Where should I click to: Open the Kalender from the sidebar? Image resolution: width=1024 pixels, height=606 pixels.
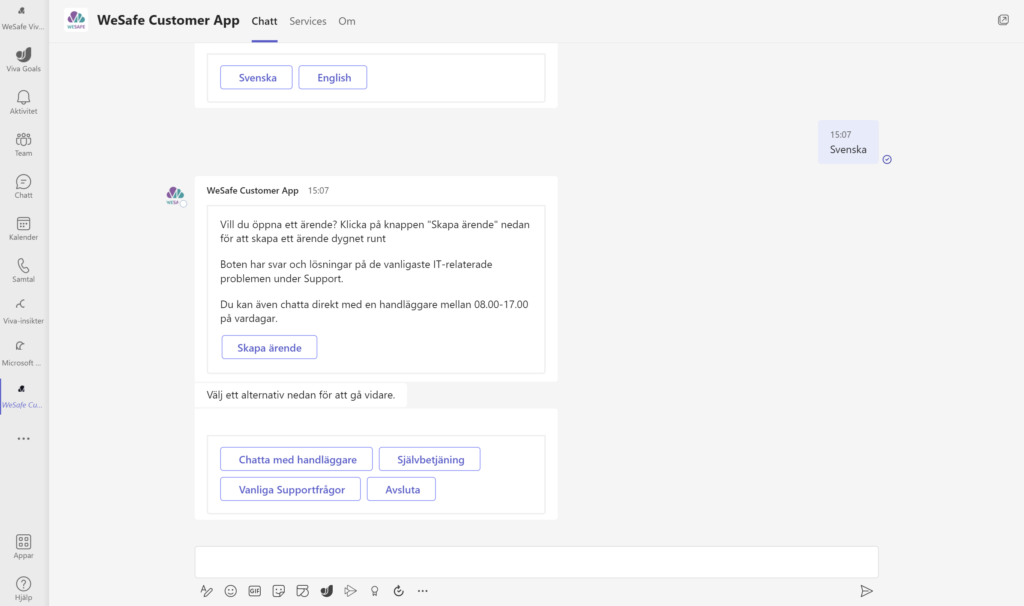coord(22,228)
